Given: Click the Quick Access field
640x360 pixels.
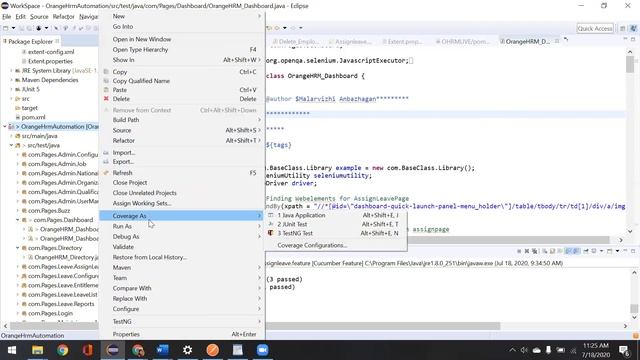Looking at the screenshot, I should (595, 28).
